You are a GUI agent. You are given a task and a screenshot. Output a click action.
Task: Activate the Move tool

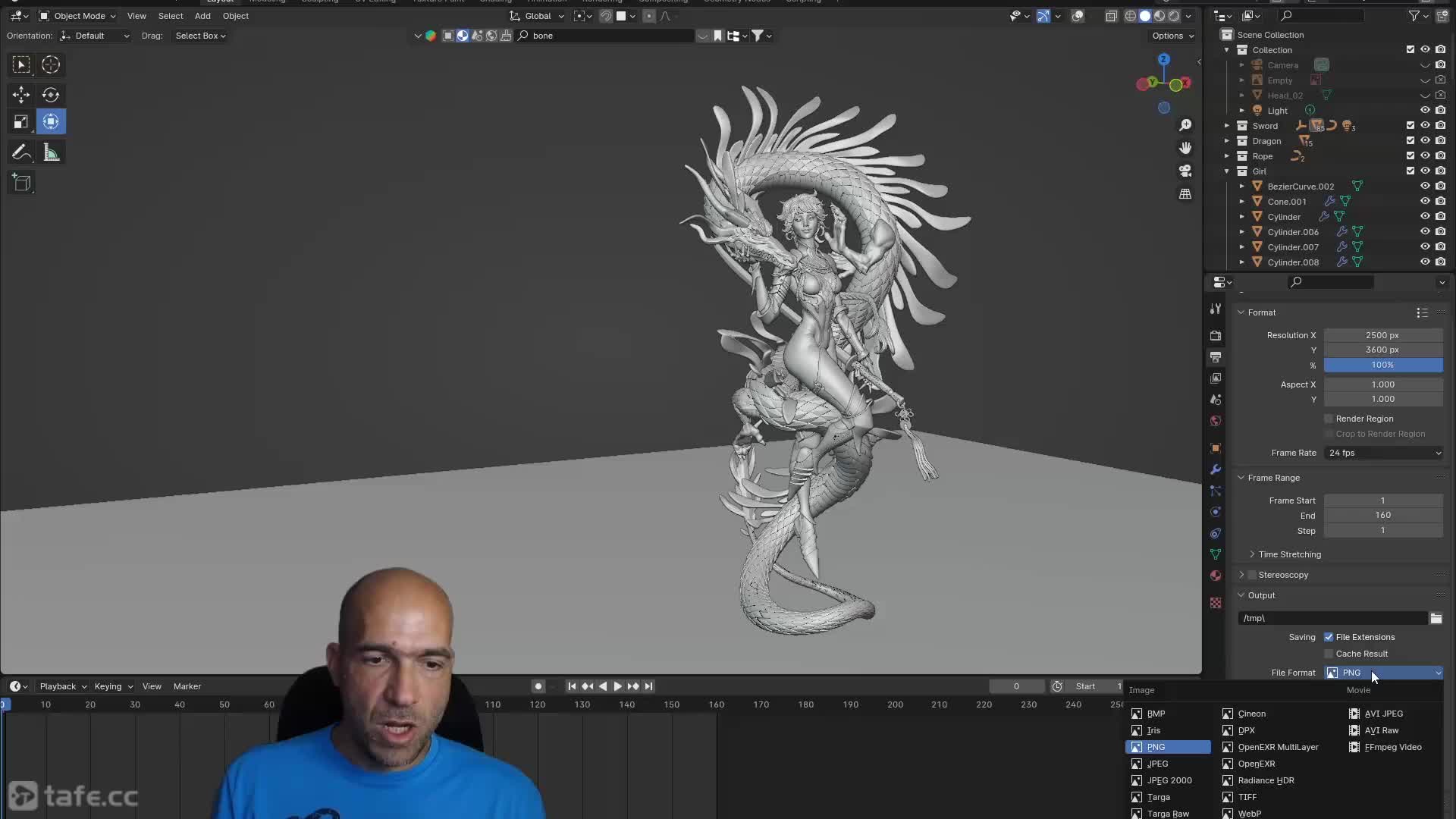[x=21, y=95]
